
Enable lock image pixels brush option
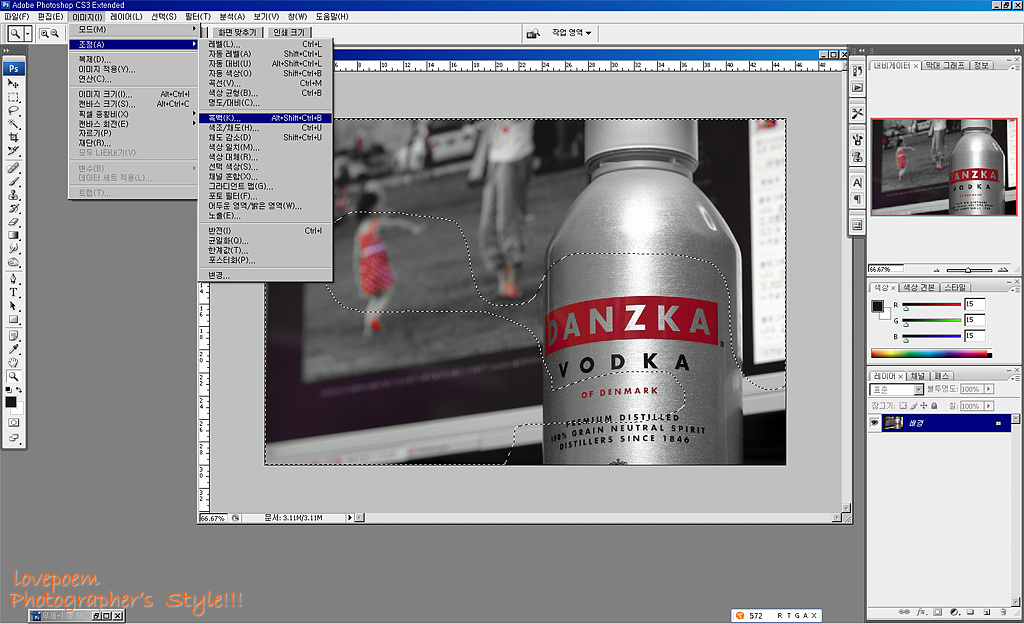click(914, 405)
